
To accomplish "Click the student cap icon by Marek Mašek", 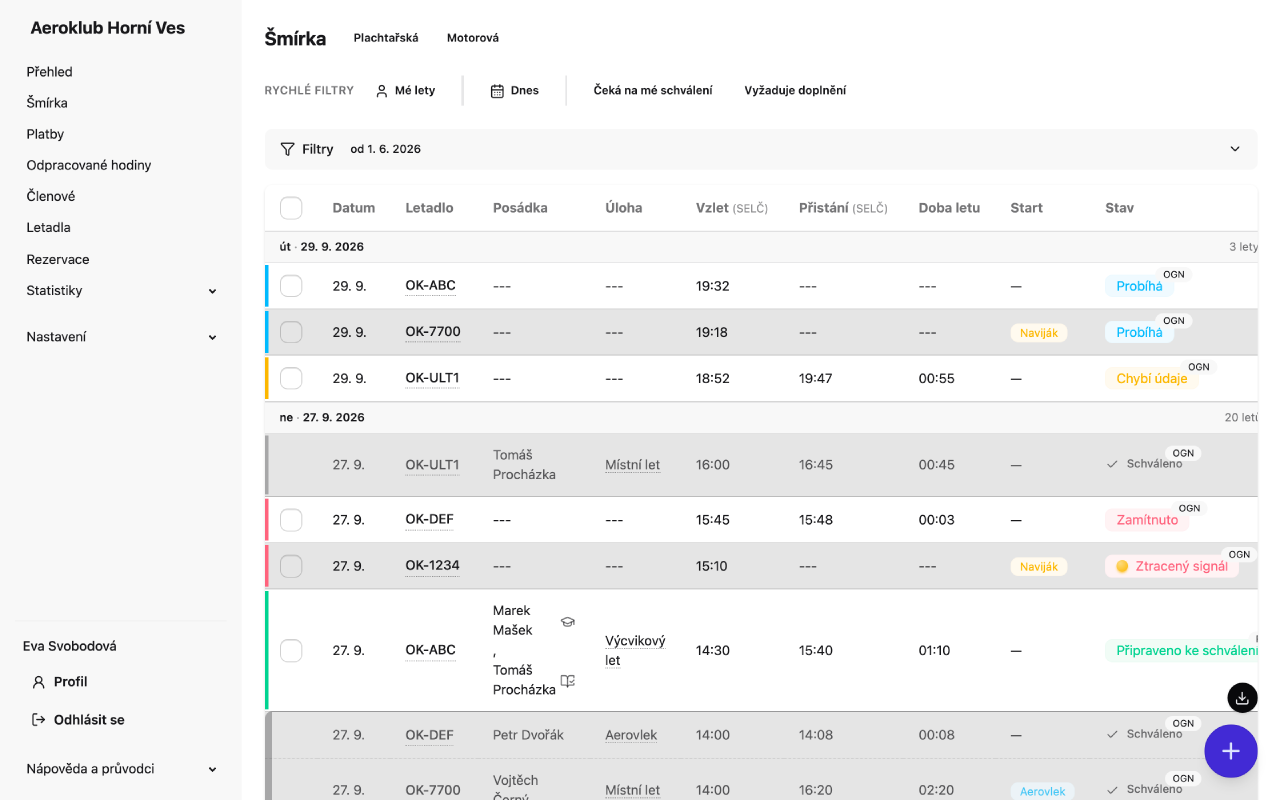I will (568, 621).
